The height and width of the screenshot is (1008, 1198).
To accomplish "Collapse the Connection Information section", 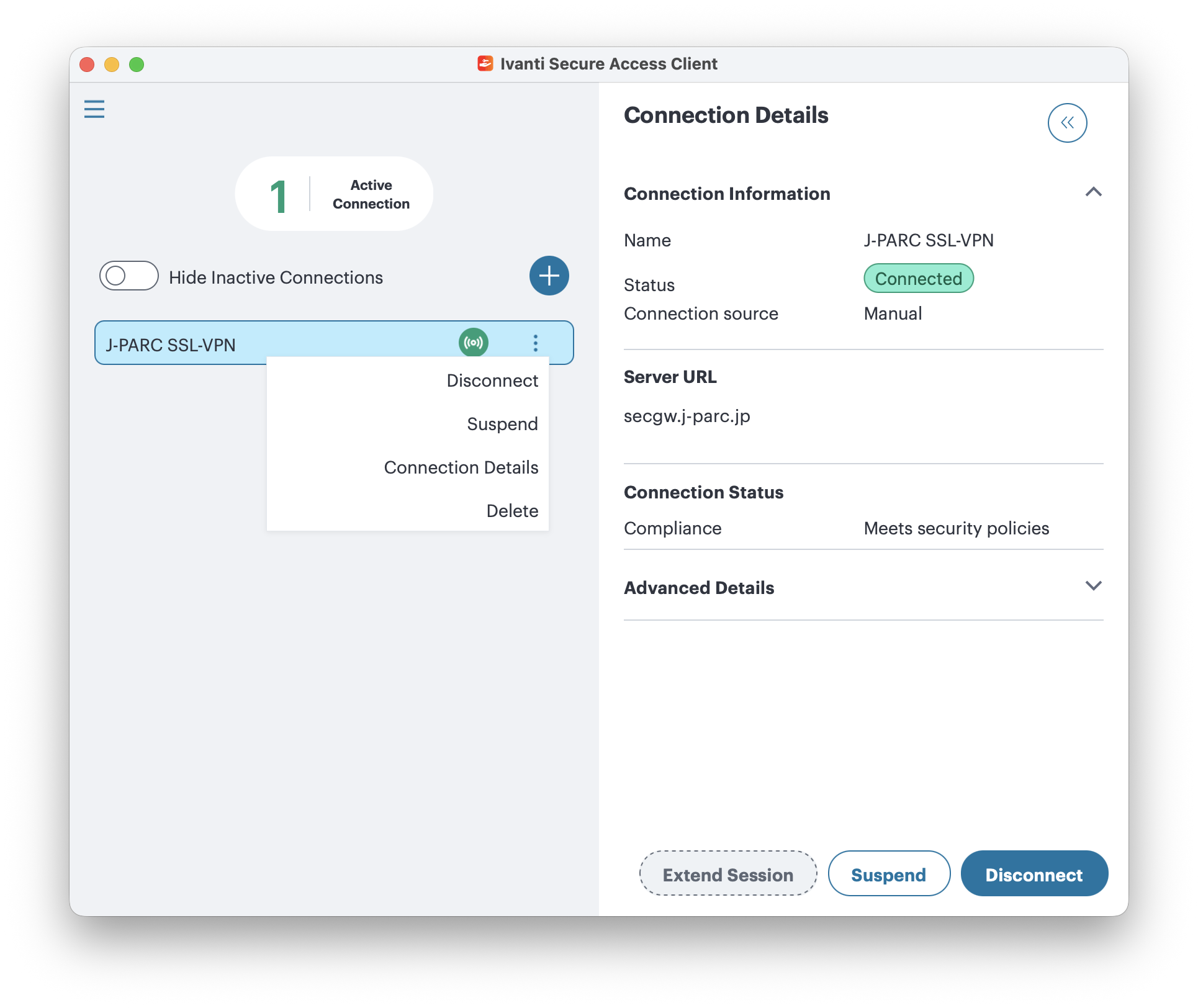I will click(1093, 192).
